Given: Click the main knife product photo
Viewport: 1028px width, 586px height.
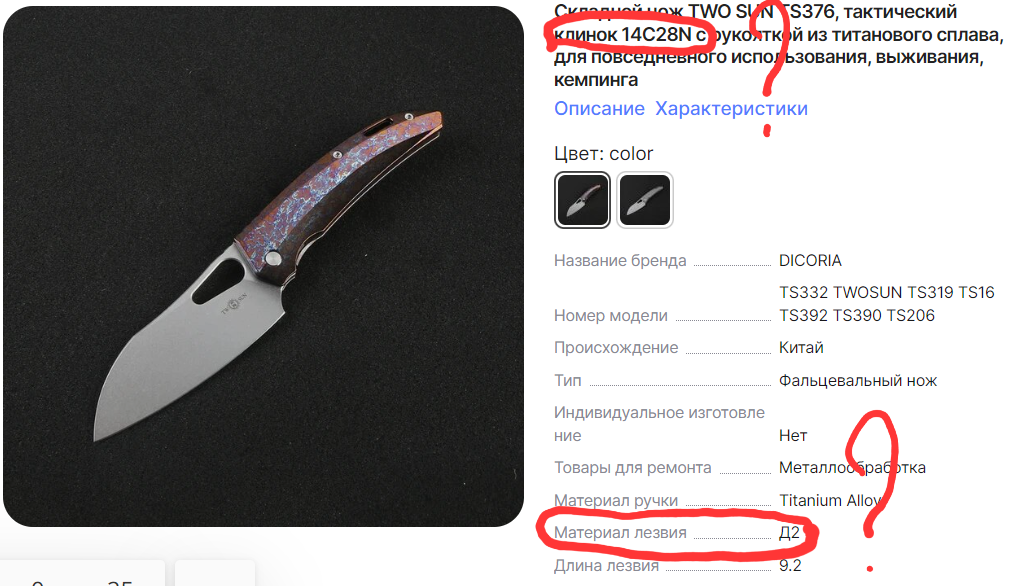Looking at the screenshot, I should [264, 266].
